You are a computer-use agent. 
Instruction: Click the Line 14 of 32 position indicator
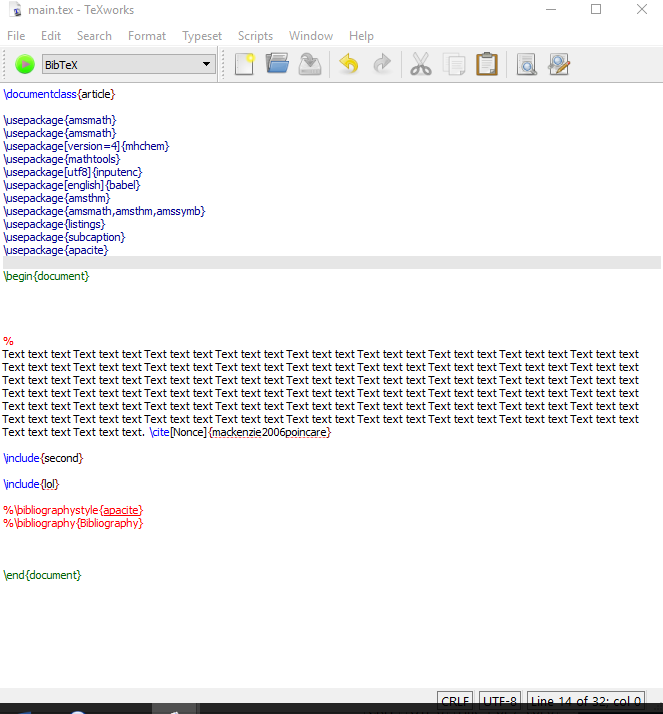click(586, 700)
